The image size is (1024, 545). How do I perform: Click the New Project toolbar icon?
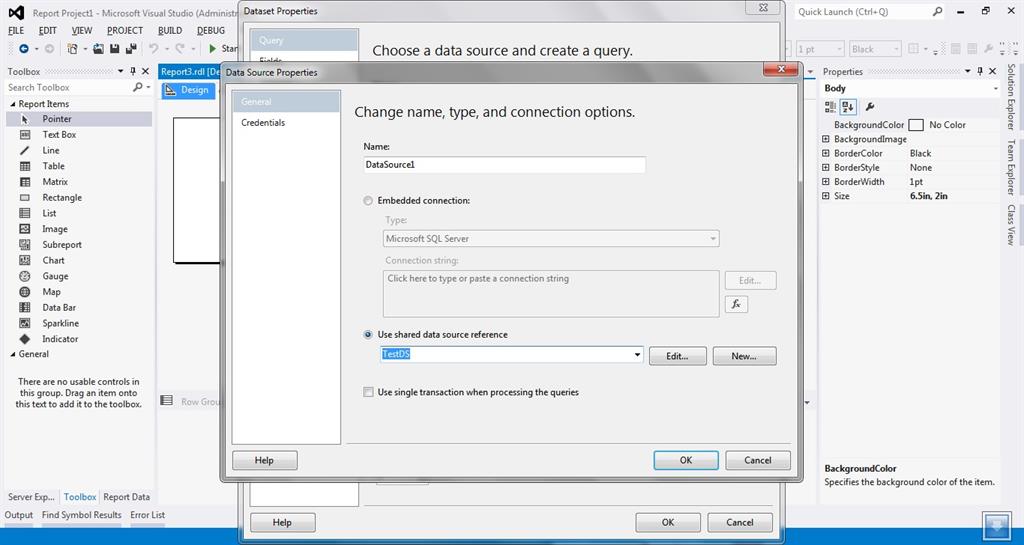coord(72,49)
